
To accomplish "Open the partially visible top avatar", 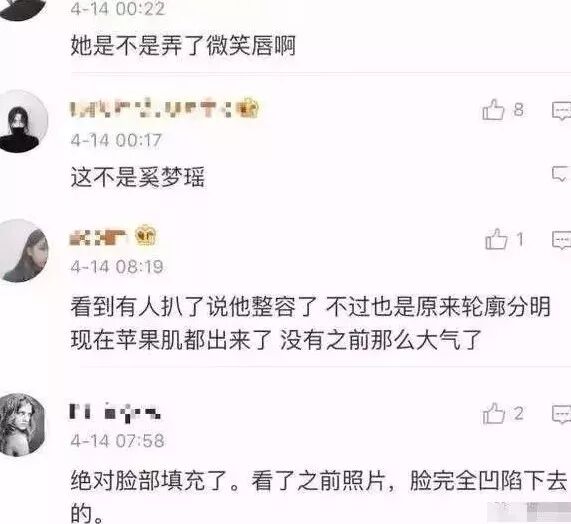I will (23, 9).
